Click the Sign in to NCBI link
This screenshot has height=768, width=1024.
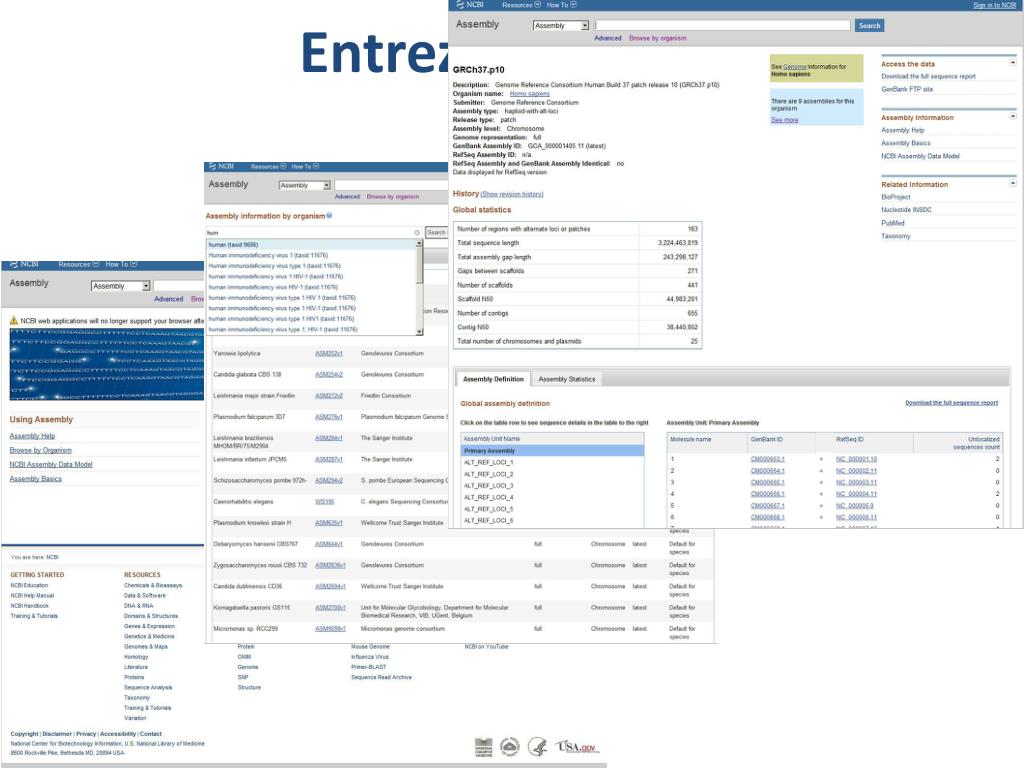(x=994, y=5)
